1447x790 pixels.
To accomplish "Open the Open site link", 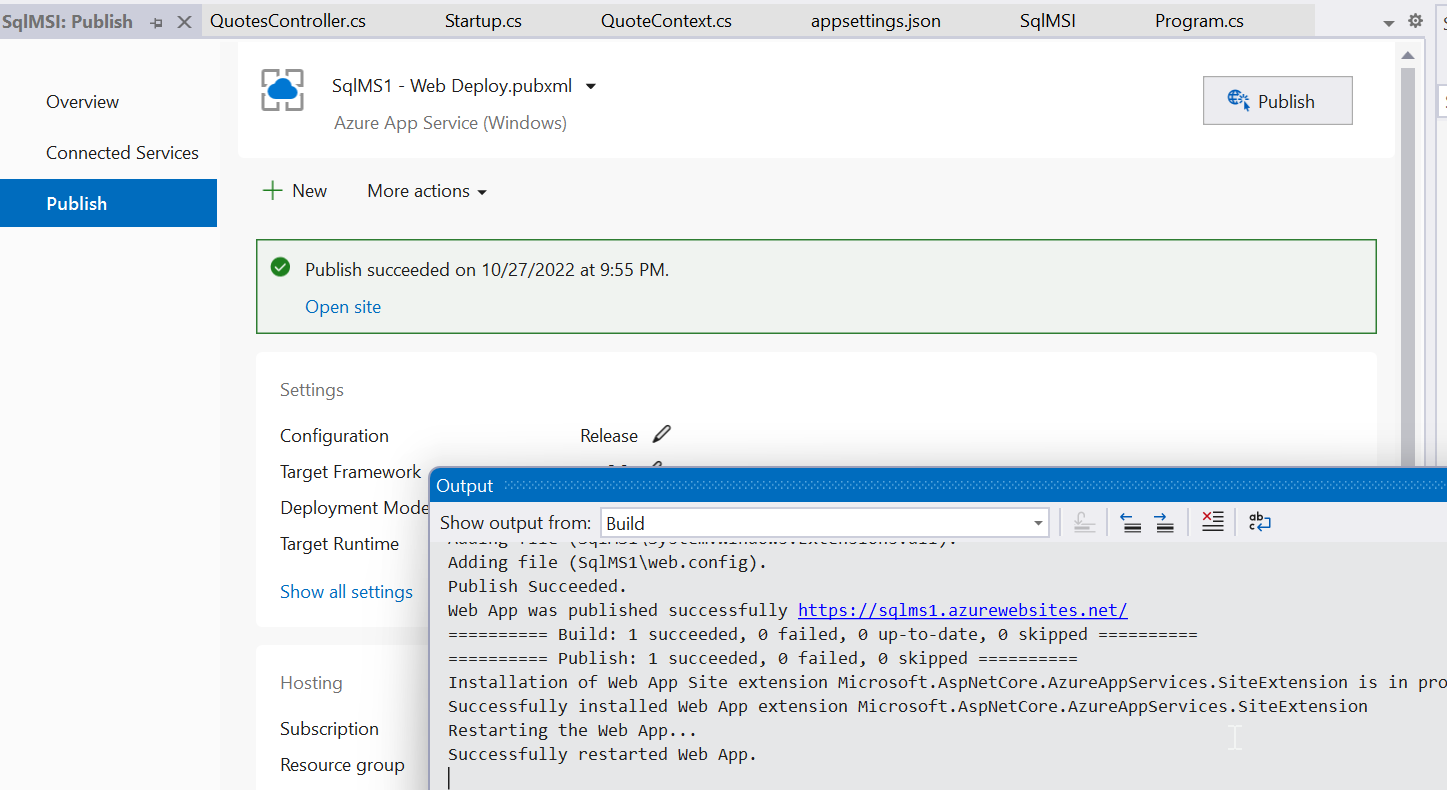I will pos(343,307).
